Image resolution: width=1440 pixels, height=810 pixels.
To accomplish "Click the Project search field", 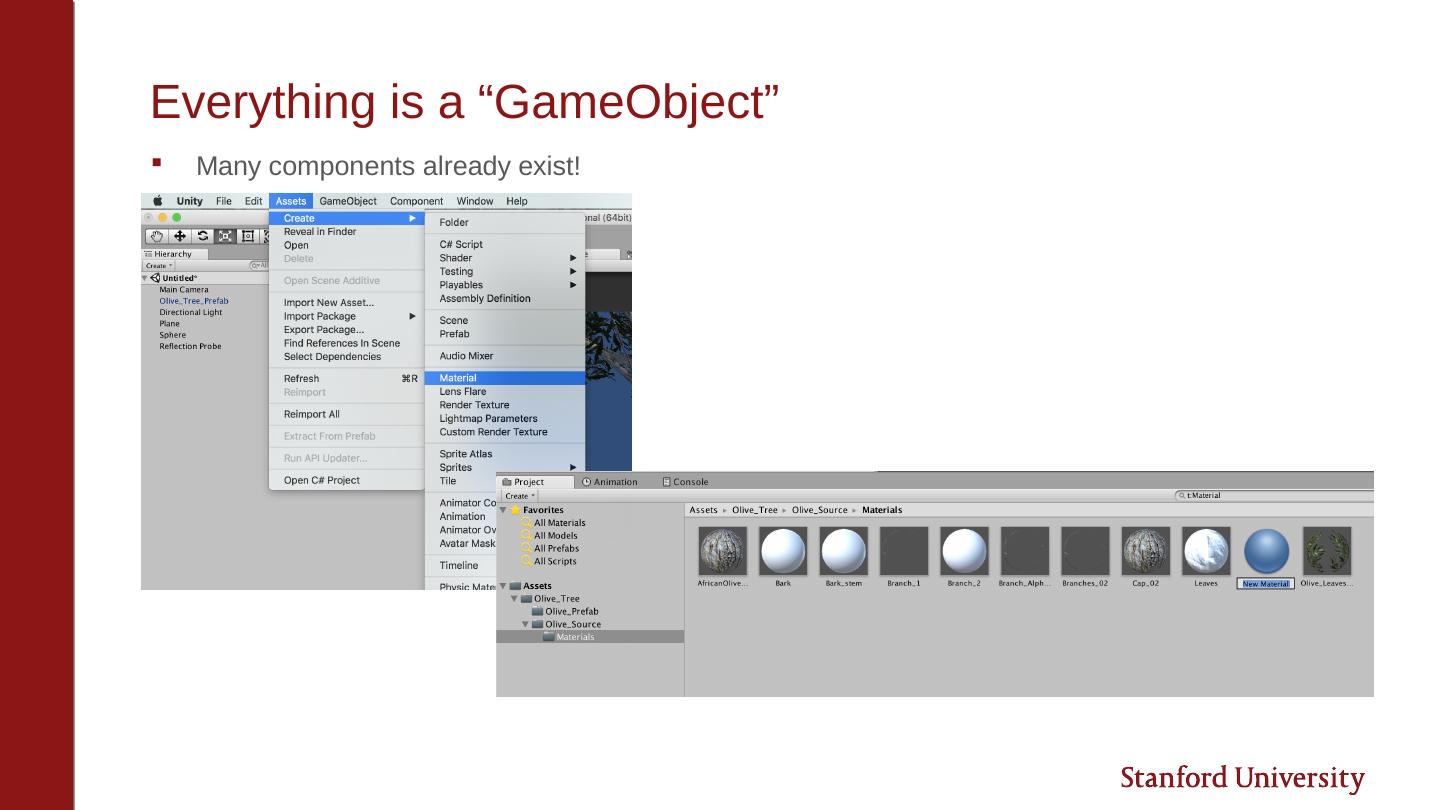I will click(1275, 495).
